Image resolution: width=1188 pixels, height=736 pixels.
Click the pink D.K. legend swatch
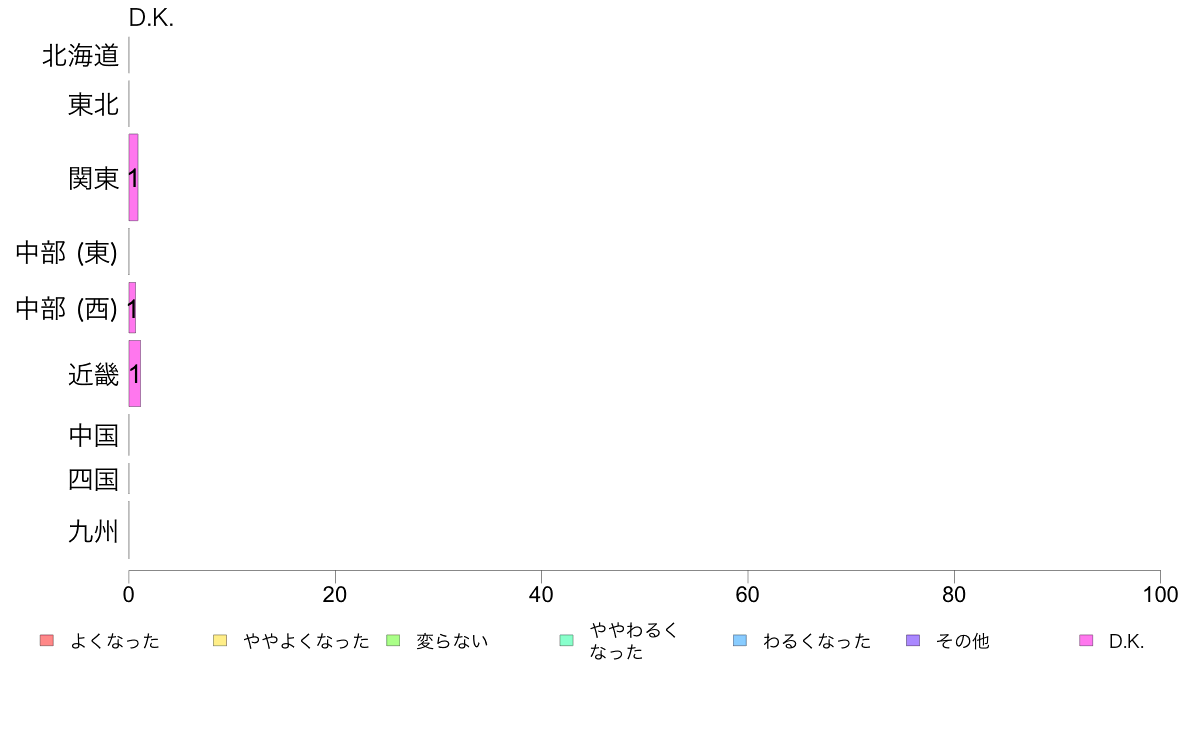point(1086,640)
